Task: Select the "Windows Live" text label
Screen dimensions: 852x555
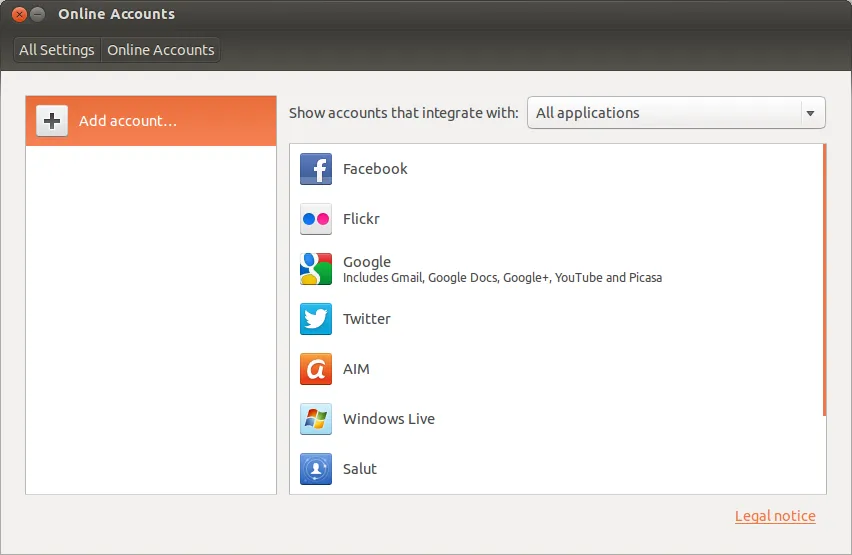Action: (389, 419)
